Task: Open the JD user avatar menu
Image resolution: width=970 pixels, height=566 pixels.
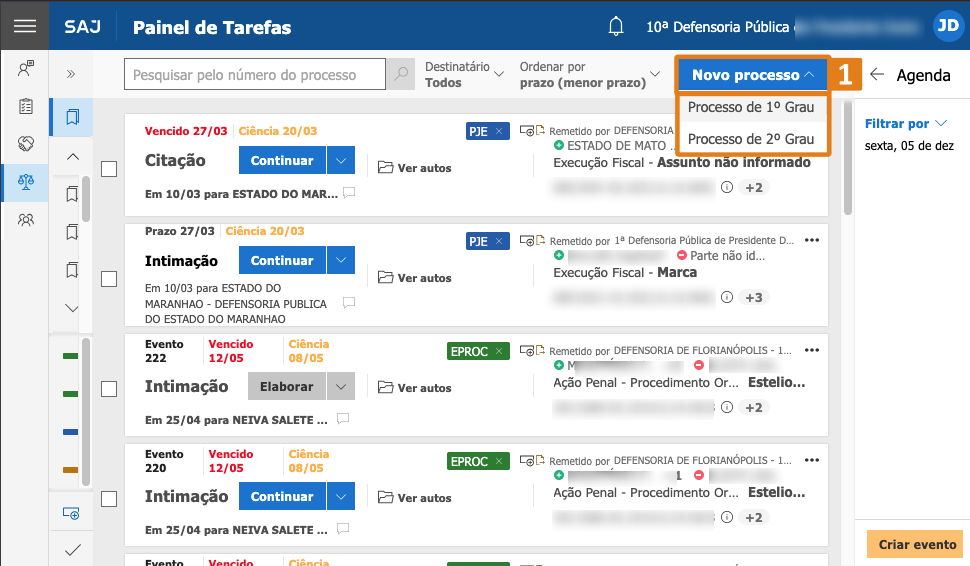Action: pos(948,26)
